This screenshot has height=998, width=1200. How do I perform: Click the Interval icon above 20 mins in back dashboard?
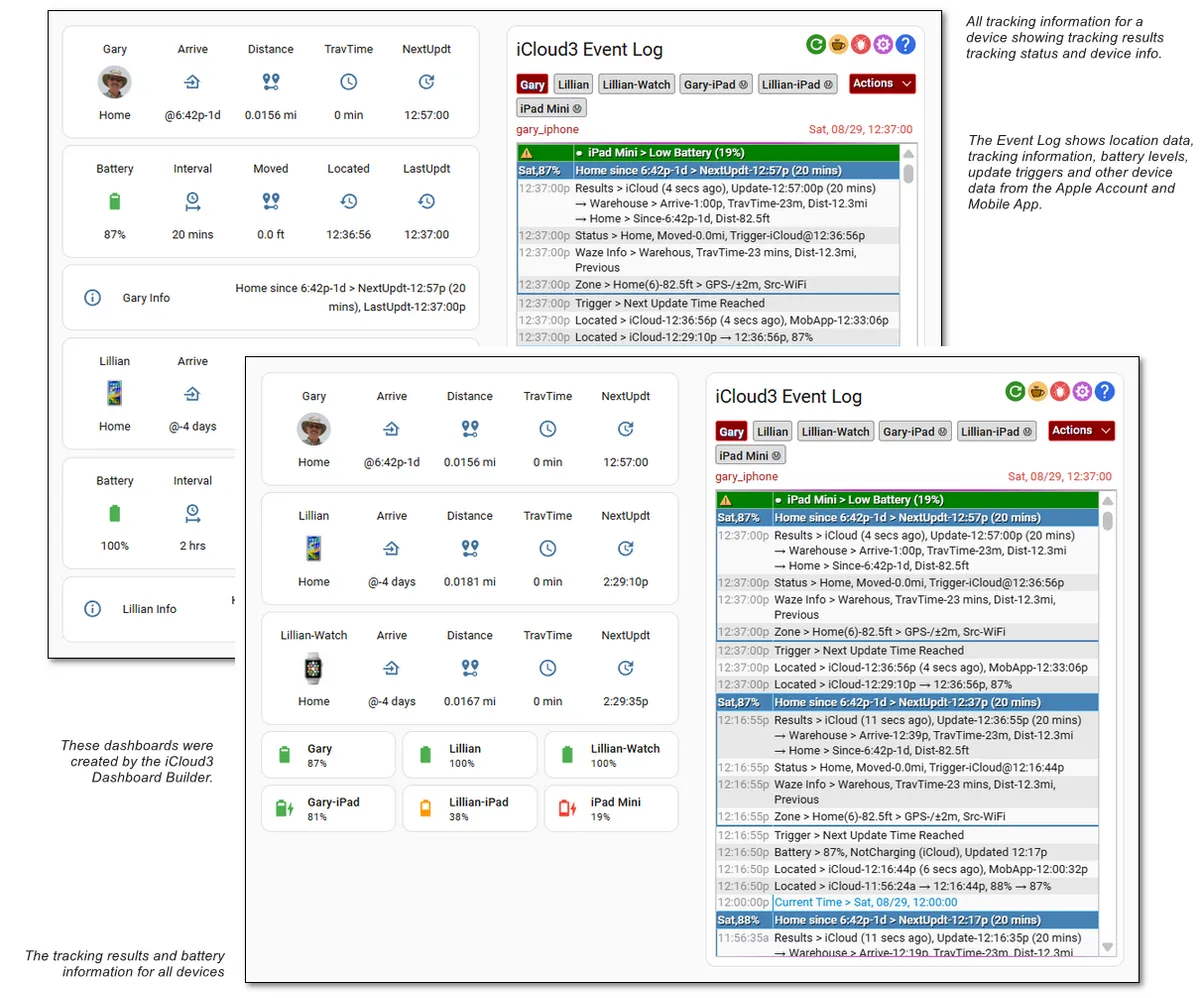tap(193, 202)
